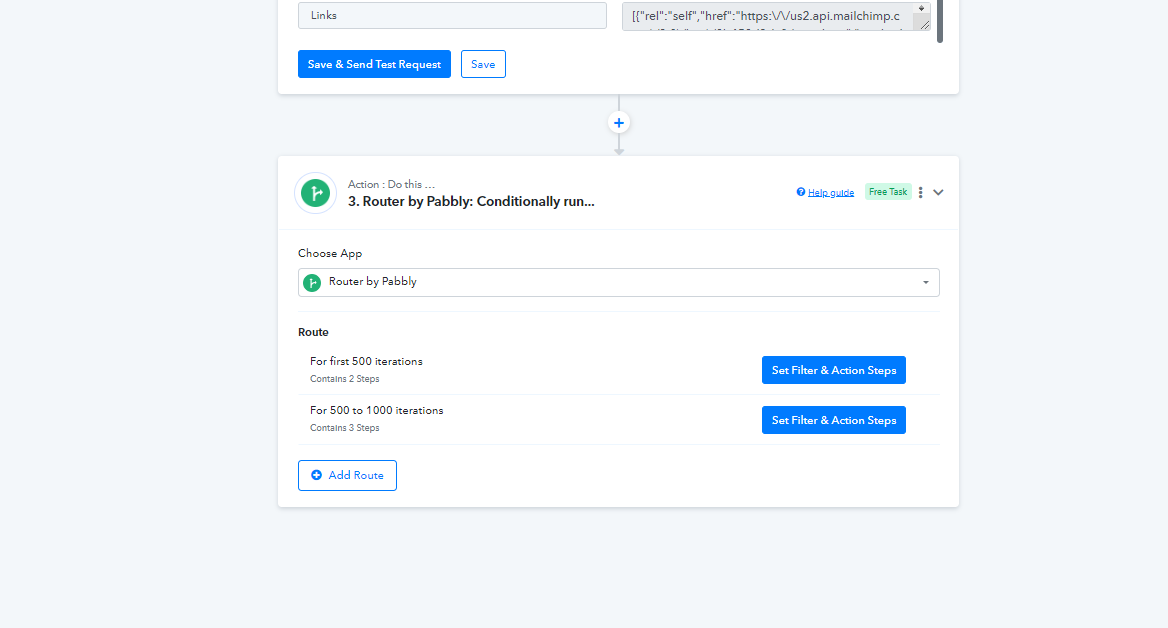
Task: Add a step with the plus connector
Action: tap(618, 123)
